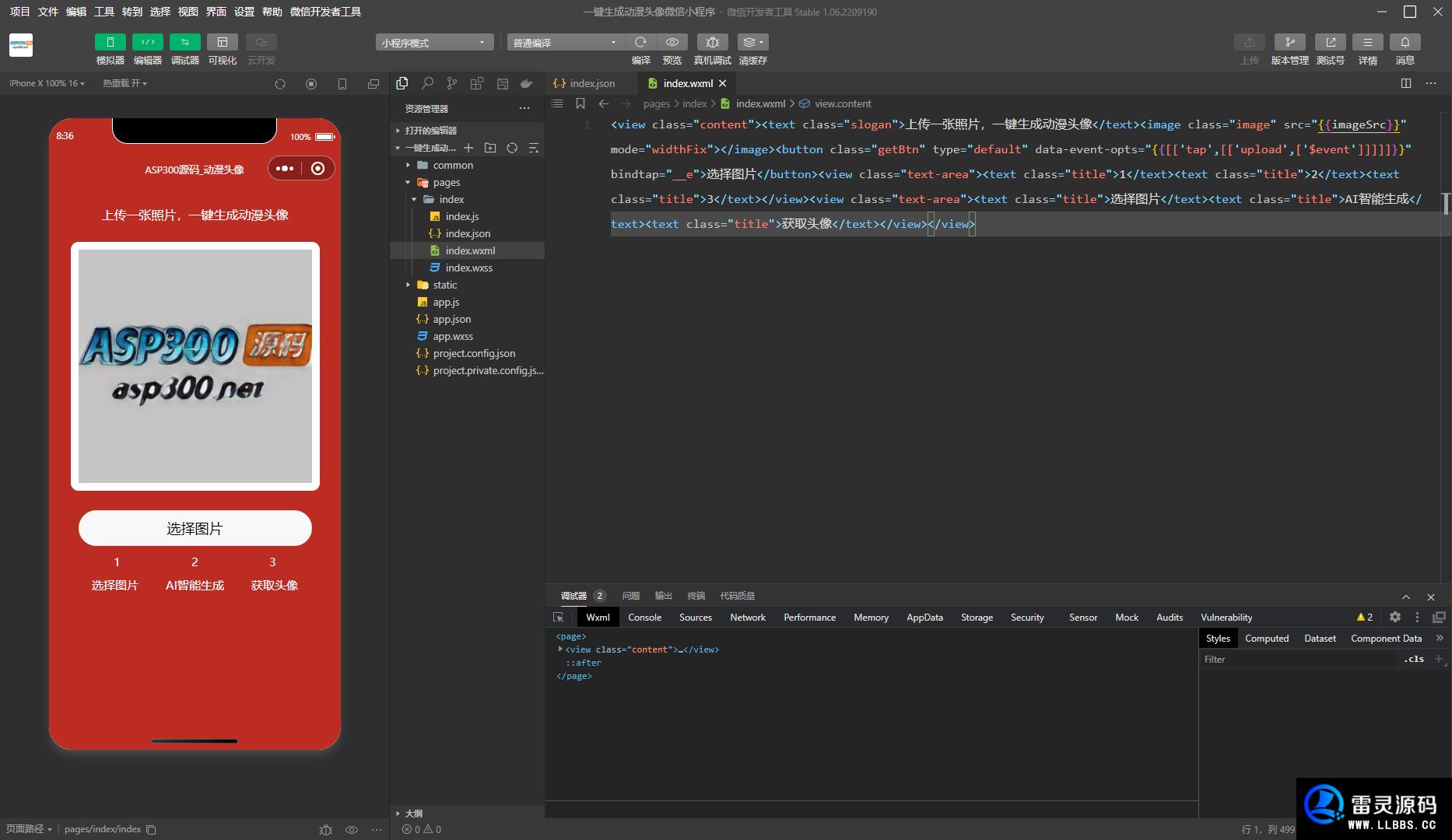The image size is (1452, 840).
Task: Open the clear cache dropdown
Action: click(x=752, y=42)
